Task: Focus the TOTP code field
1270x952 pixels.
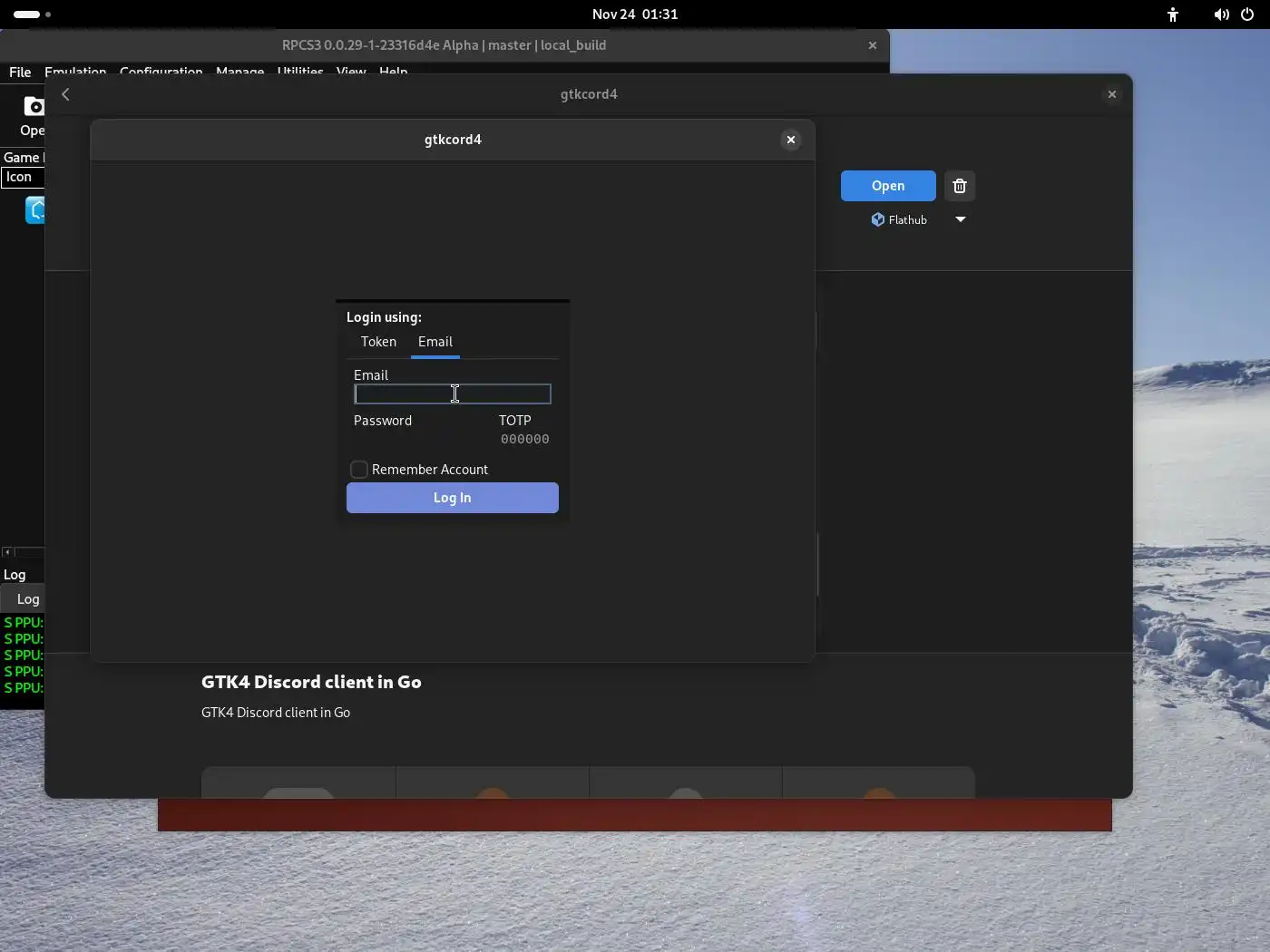Action: point(525,439)
